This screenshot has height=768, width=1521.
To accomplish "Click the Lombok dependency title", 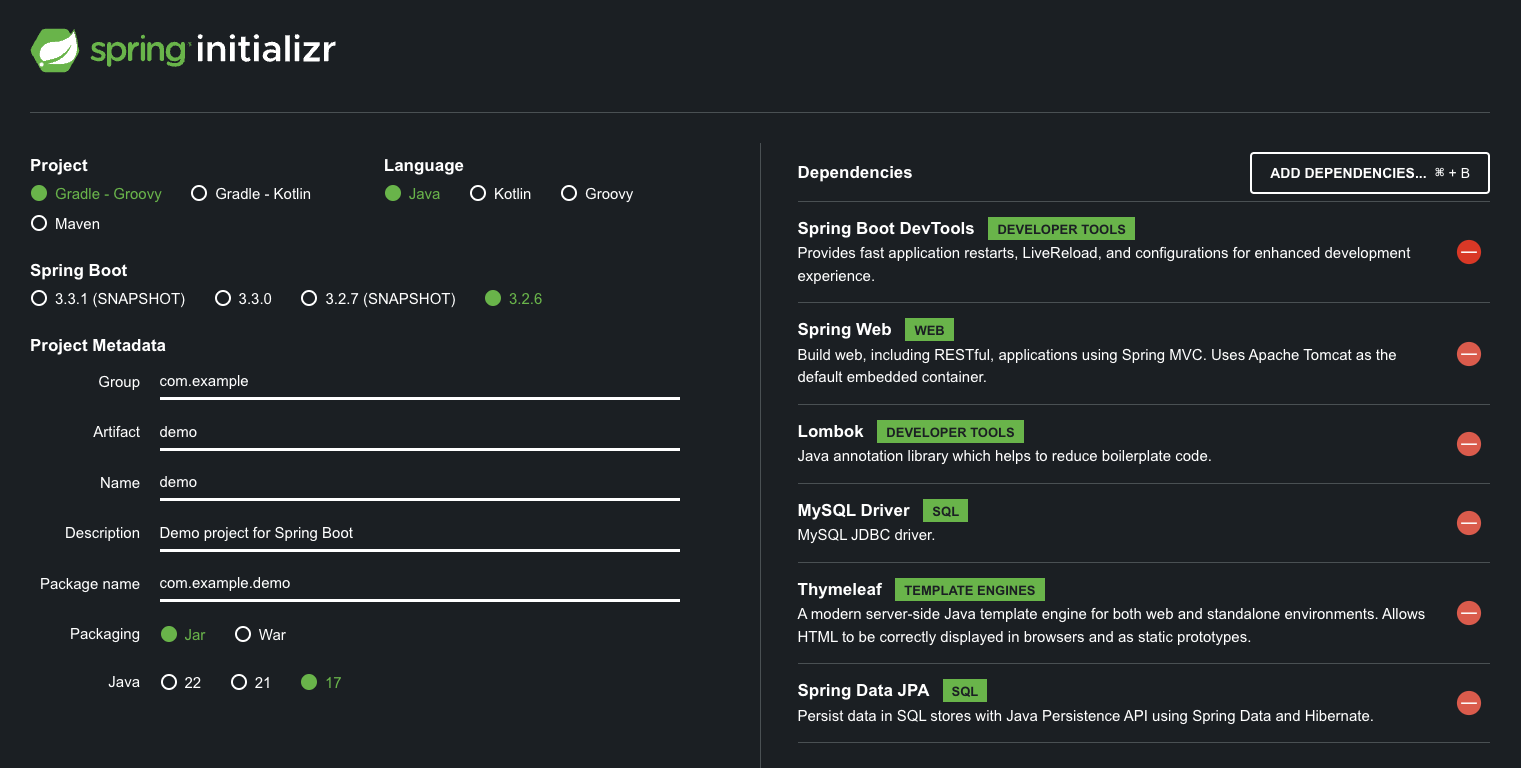I will 830,432.
